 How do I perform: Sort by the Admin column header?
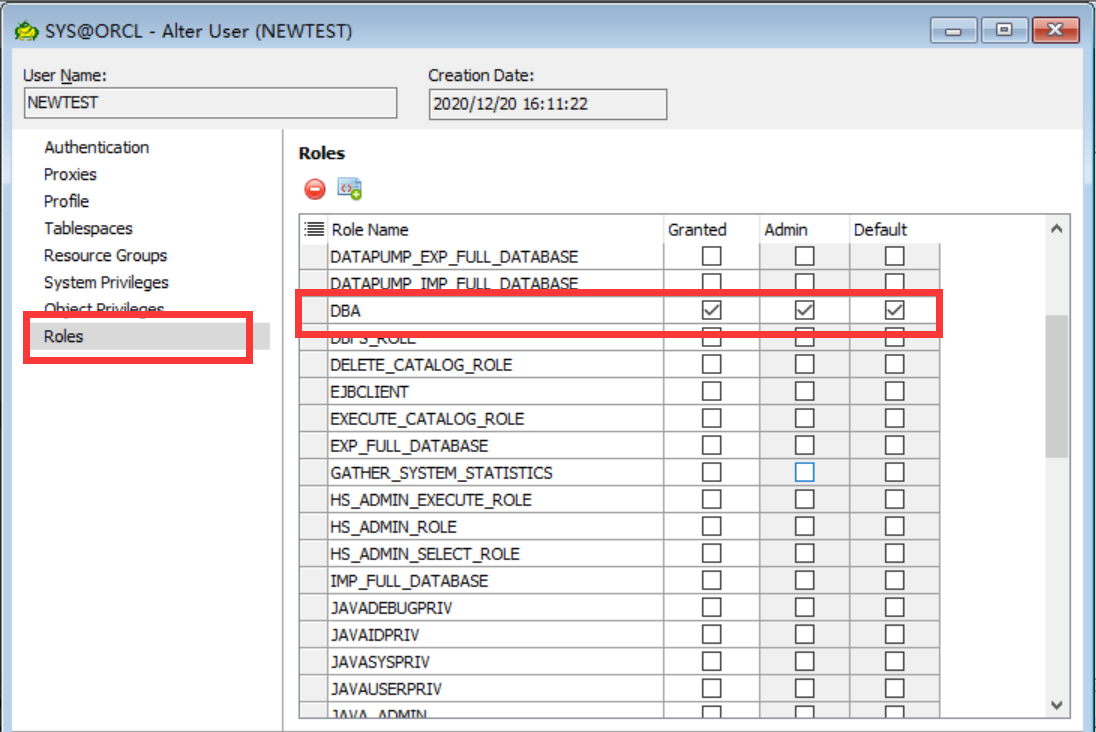coord(805,229)
